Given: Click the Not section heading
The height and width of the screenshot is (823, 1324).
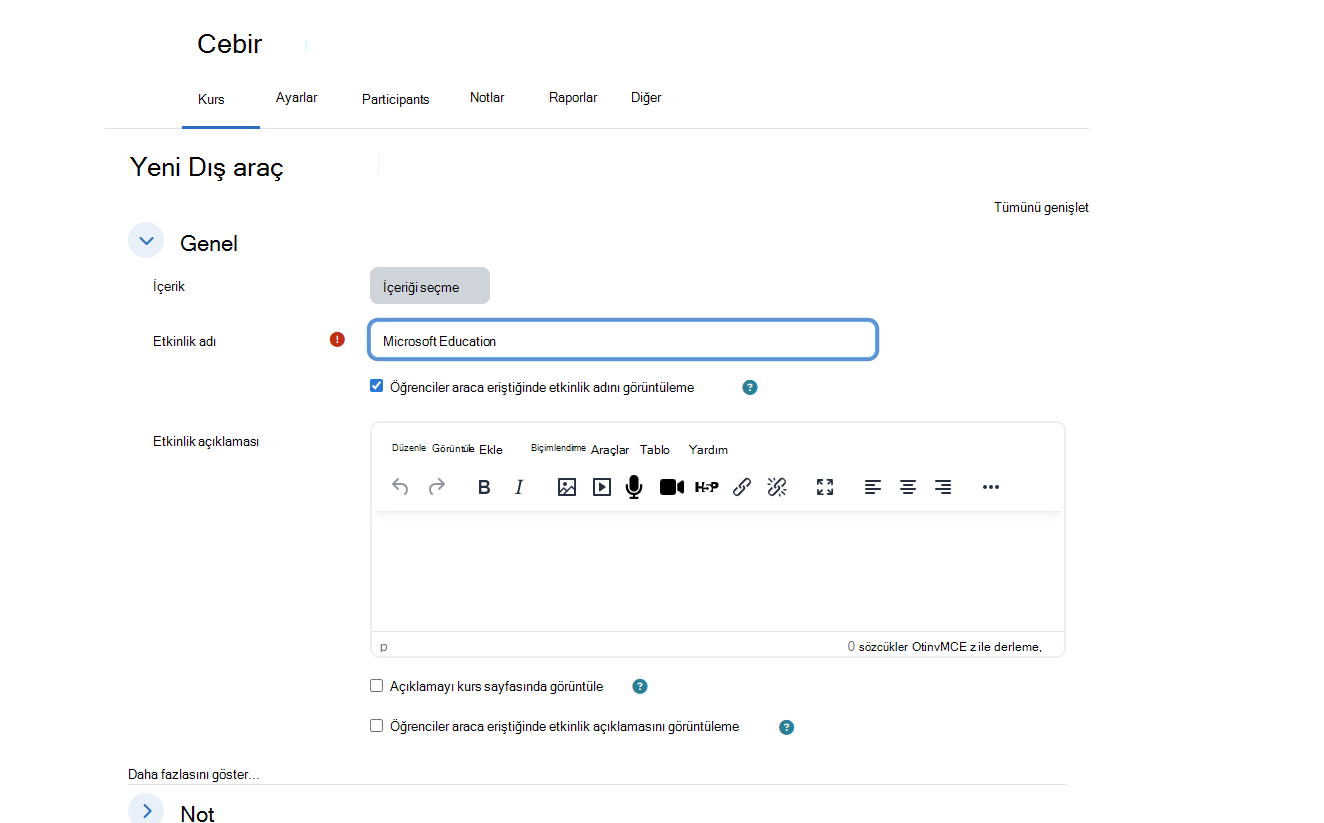Looking at the screenshot, I should click(x=198, y=814).
